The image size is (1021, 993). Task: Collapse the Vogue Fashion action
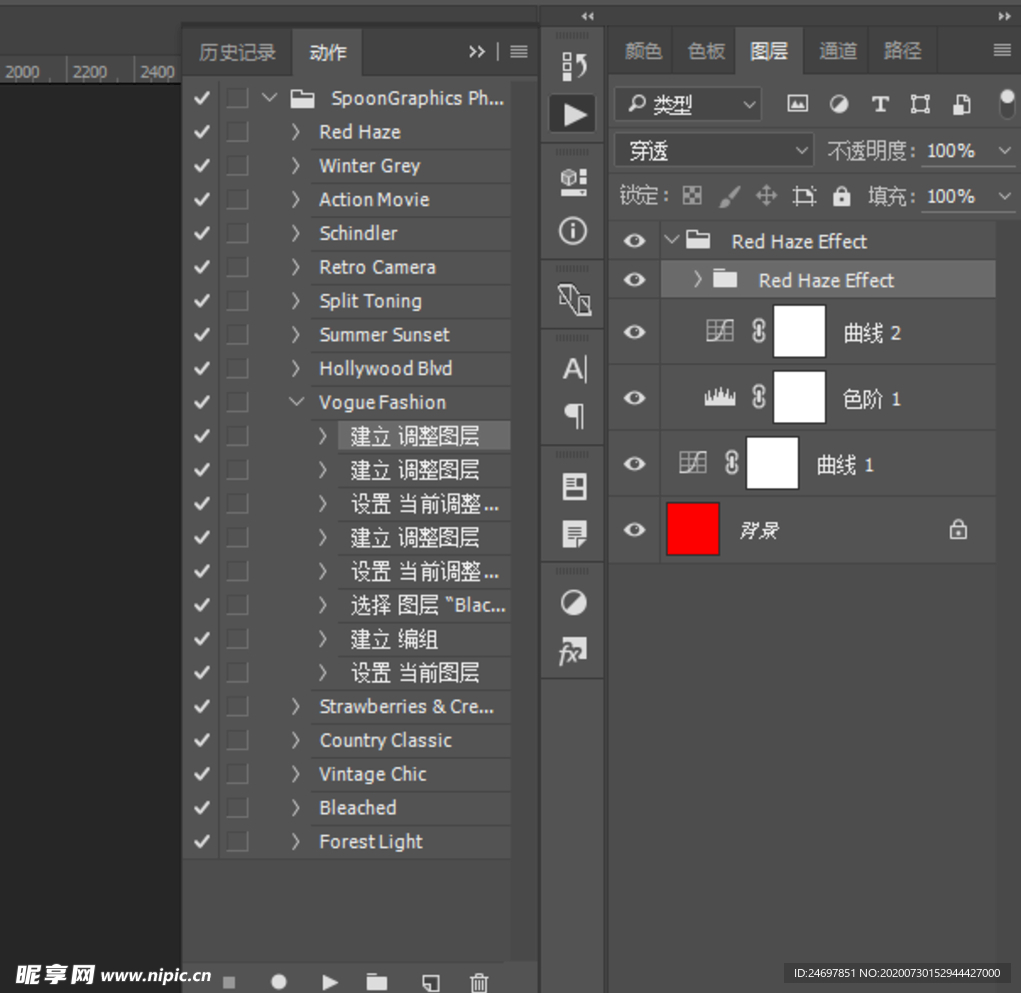click(x=296, y=402)
